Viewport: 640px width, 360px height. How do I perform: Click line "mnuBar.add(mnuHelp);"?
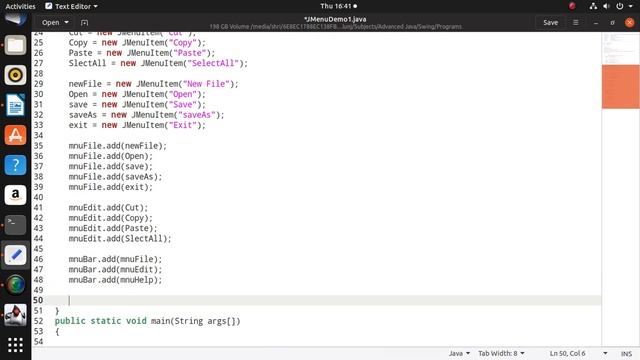115,280
